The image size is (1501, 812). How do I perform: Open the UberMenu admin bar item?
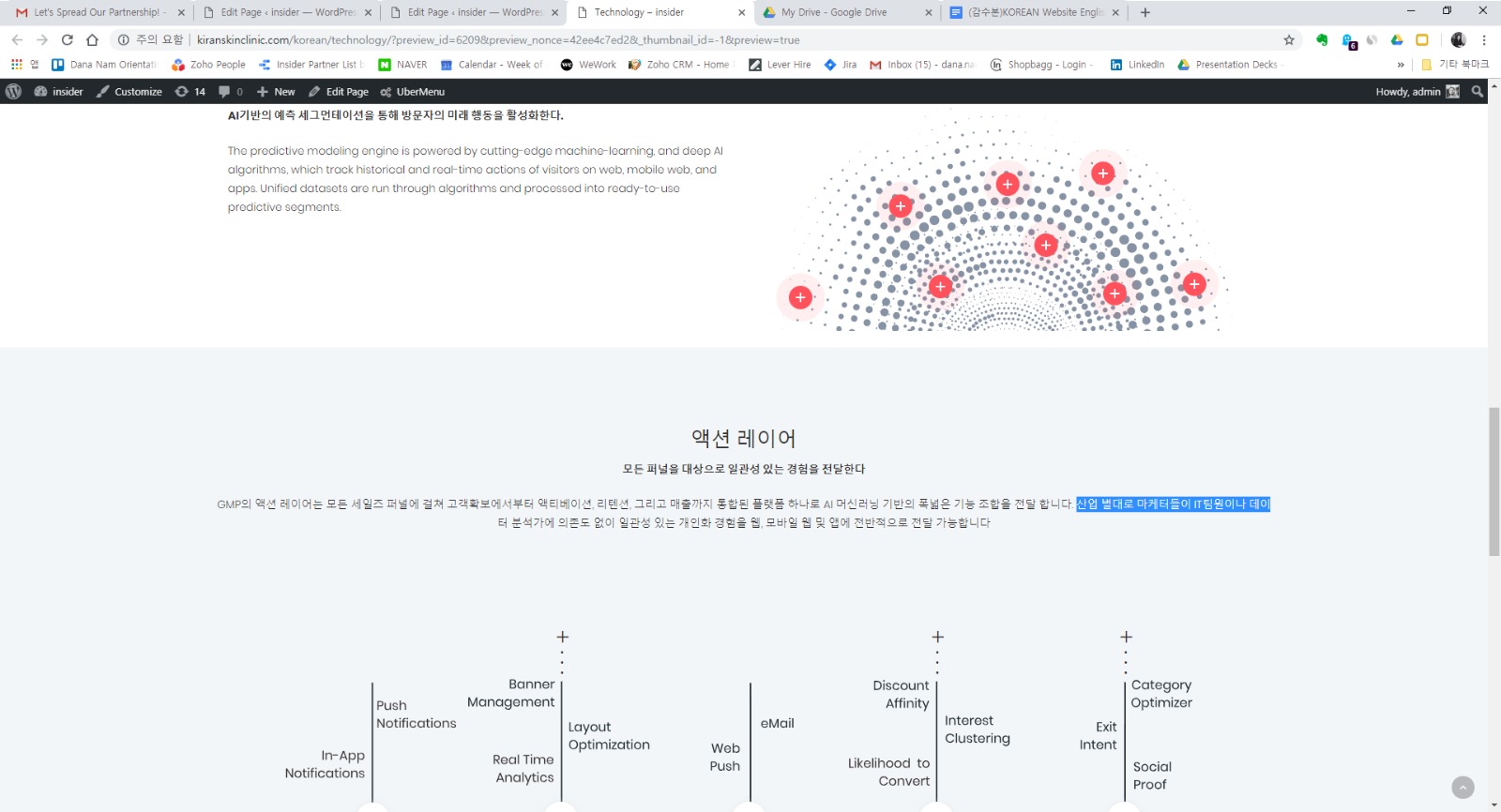click(413, 91)
